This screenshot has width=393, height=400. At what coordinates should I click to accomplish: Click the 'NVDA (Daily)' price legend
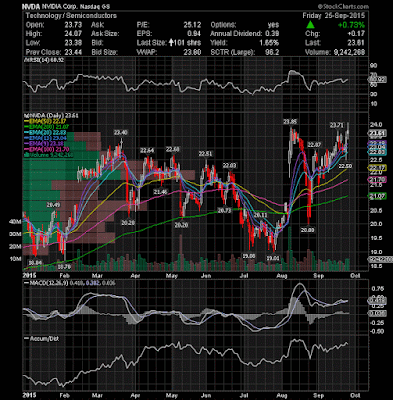click(x=51, y=115)
